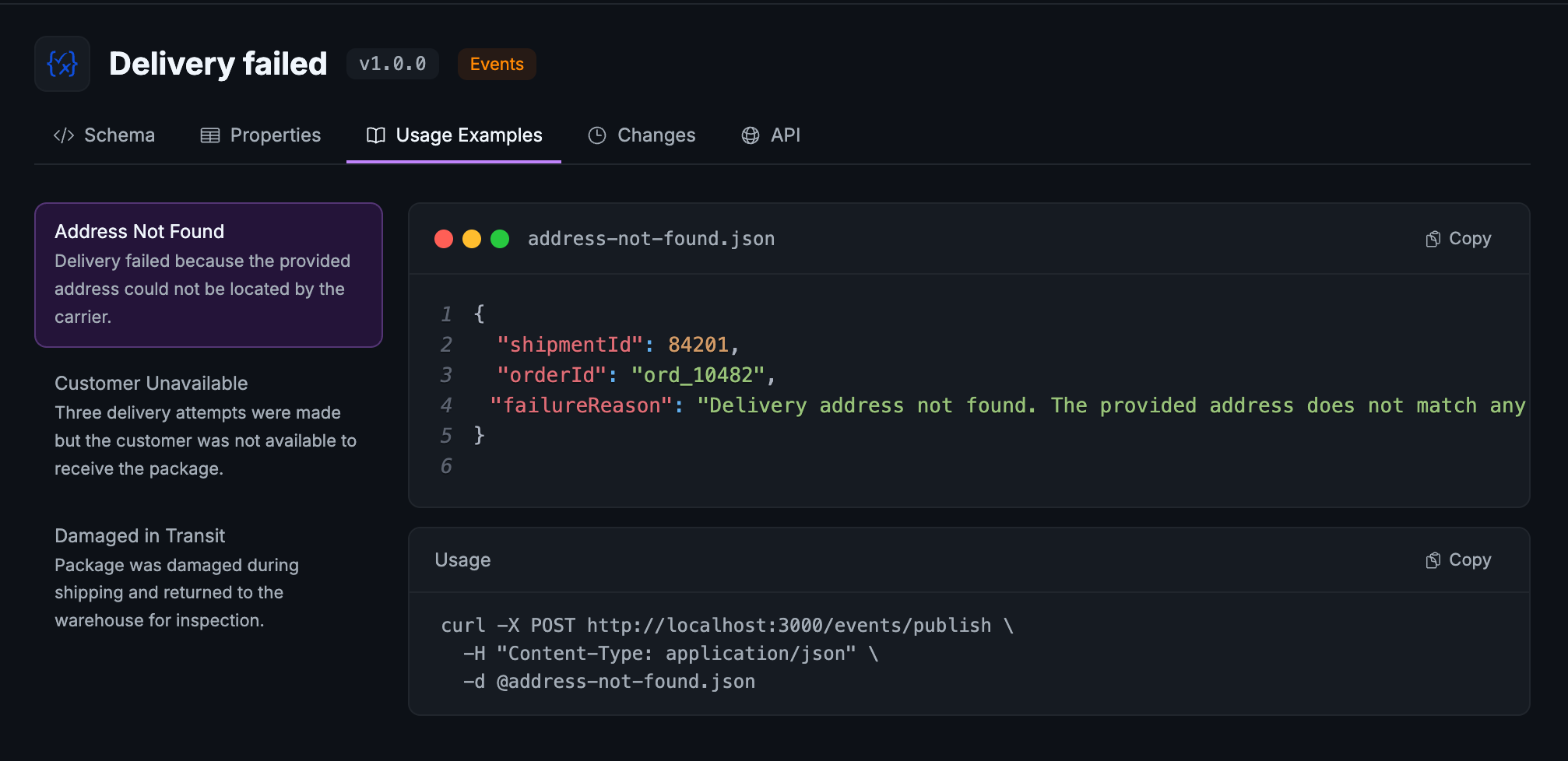
Task: Click the Delivery failed event logo icon
Action: pos(62,63)
